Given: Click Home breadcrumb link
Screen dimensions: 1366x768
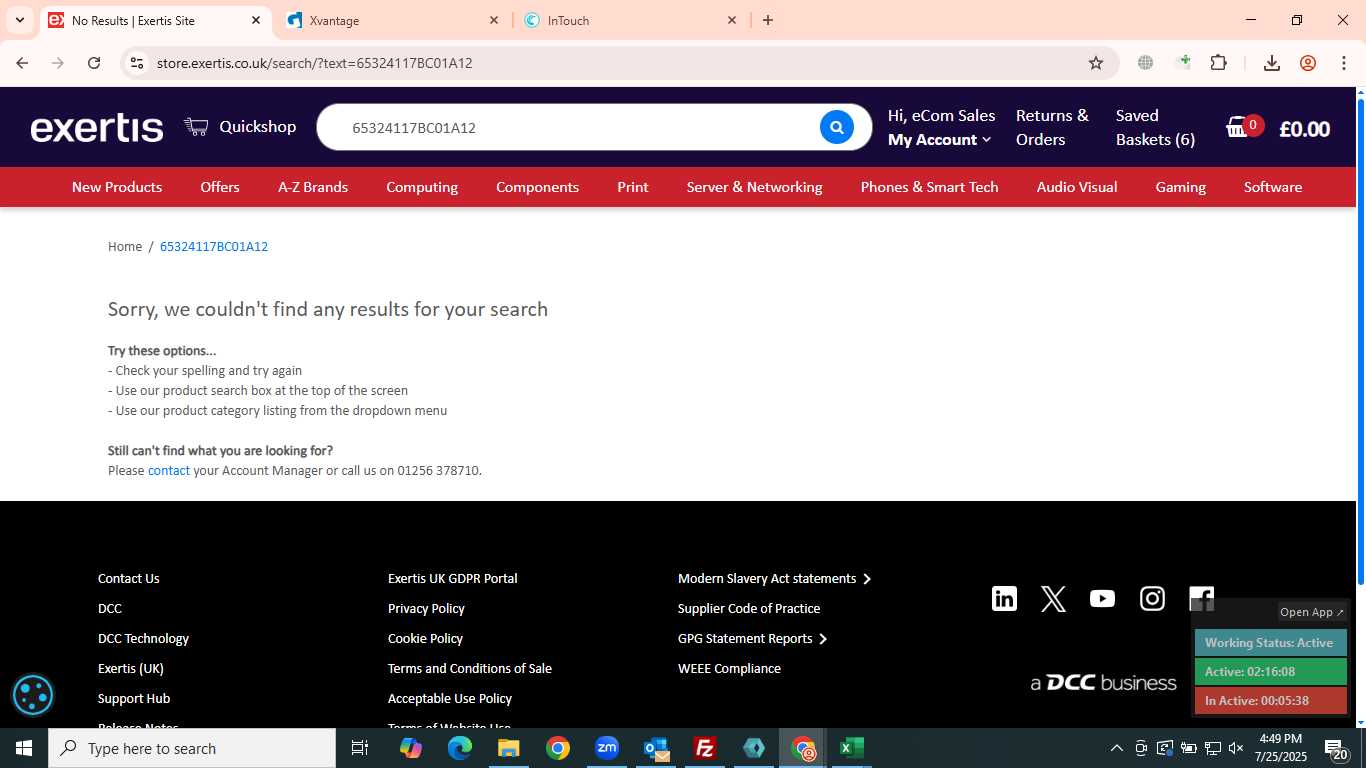Looking at the screenshot, I should (125, 247).
